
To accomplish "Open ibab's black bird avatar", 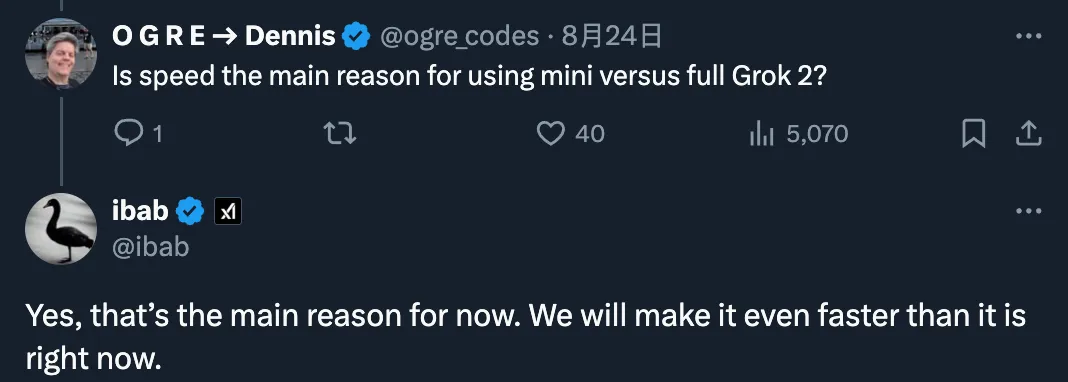I will pos(61,229).
